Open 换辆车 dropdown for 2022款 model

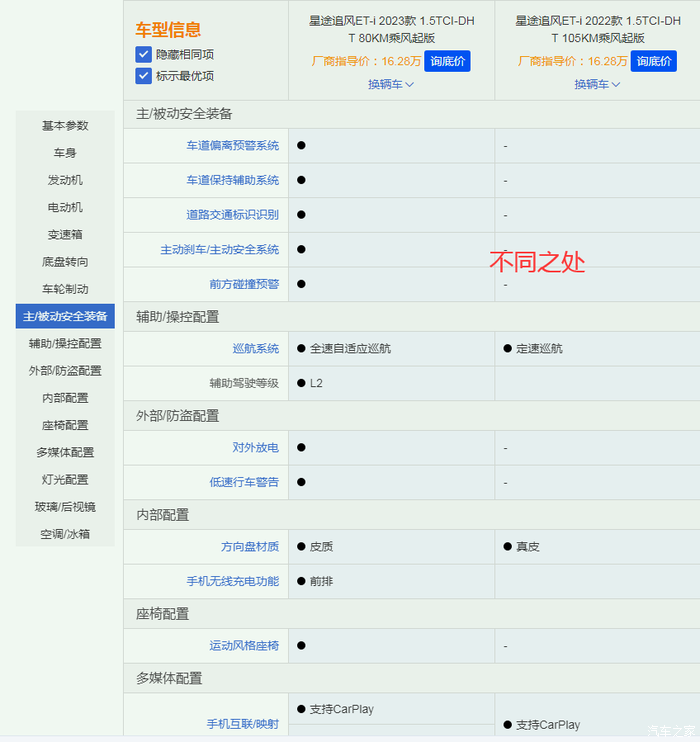point(597,85)
